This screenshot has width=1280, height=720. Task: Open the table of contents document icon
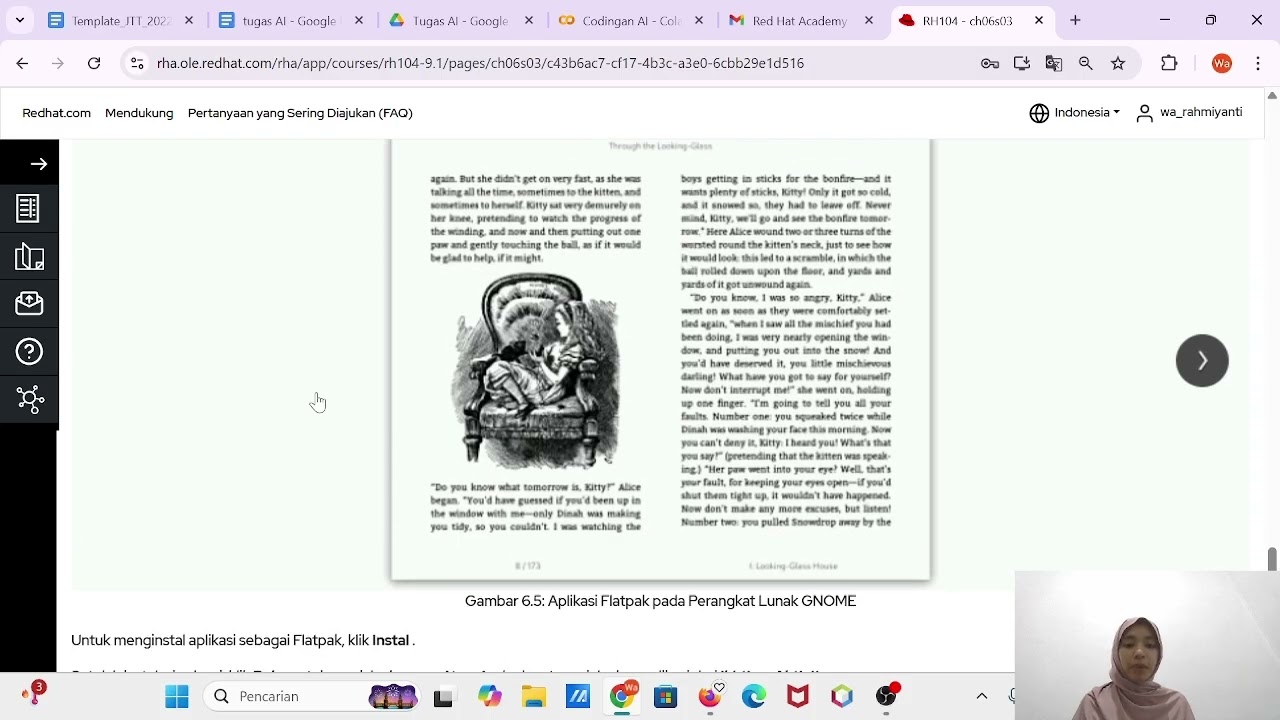(28, 208)
